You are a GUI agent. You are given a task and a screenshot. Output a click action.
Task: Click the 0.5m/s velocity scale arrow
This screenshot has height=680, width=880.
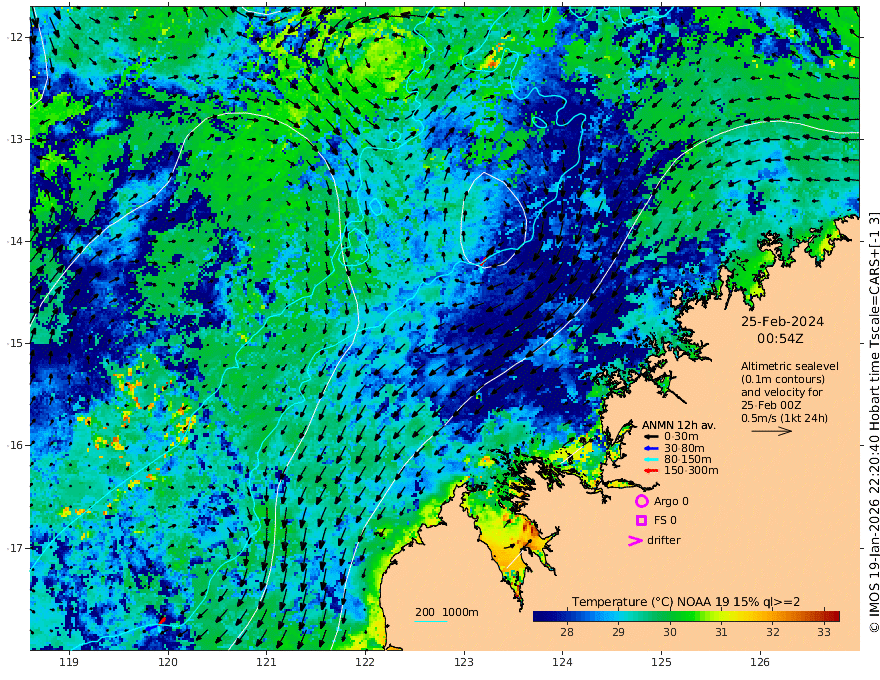point(771,431)
